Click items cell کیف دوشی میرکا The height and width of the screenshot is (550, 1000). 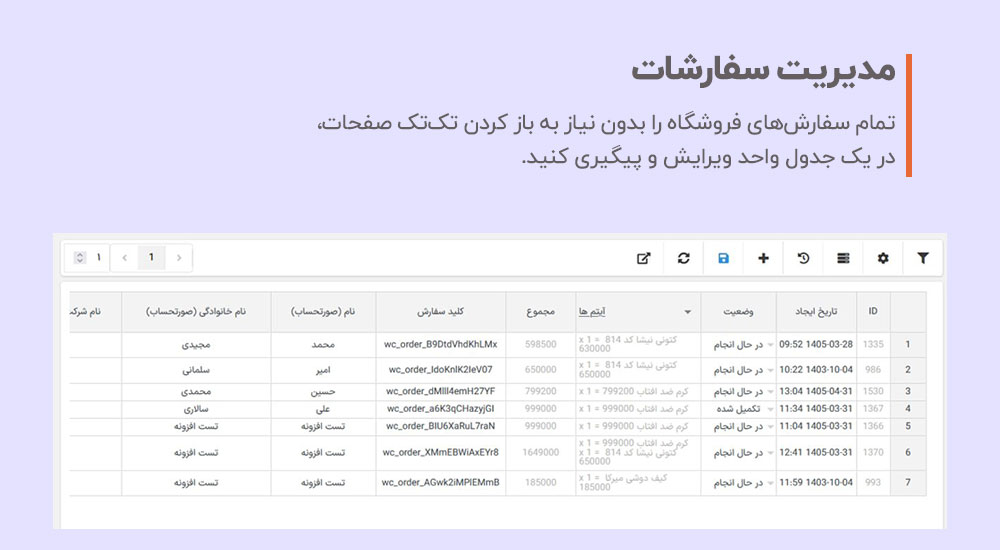point(638,483)
